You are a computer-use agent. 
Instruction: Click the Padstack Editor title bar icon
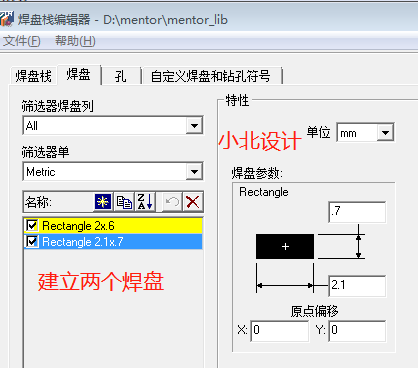pyautogui.click(x=7, y=19)
